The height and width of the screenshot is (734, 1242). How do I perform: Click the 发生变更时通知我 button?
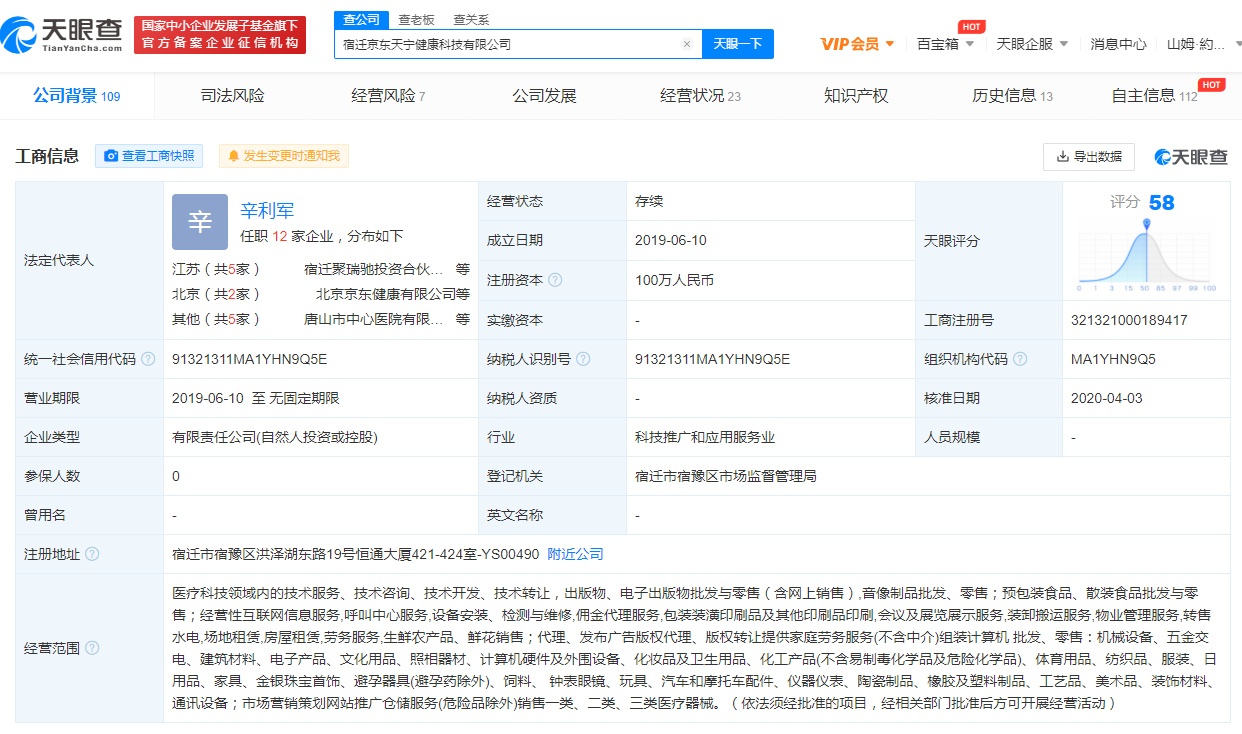[x=284, y=156]
